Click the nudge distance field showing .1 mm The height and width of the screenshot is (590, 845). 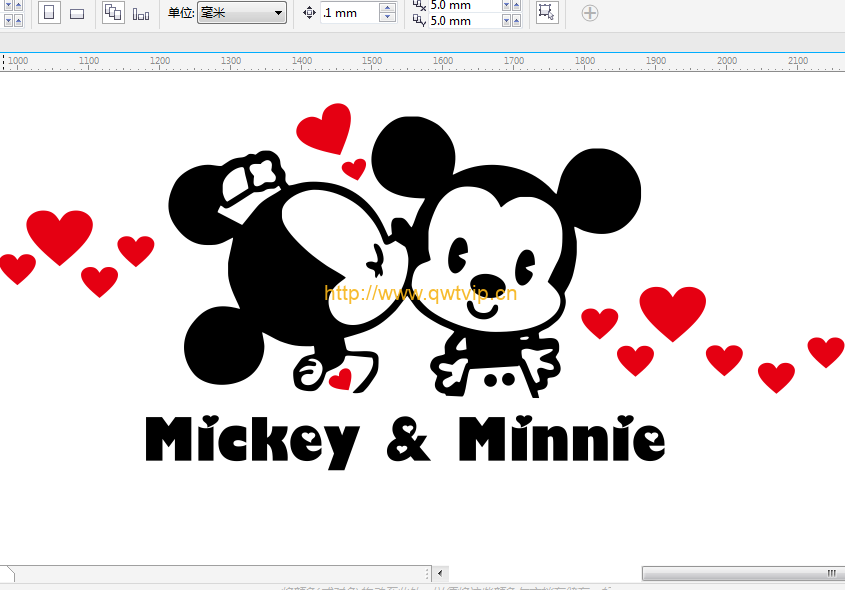(350, 13)
